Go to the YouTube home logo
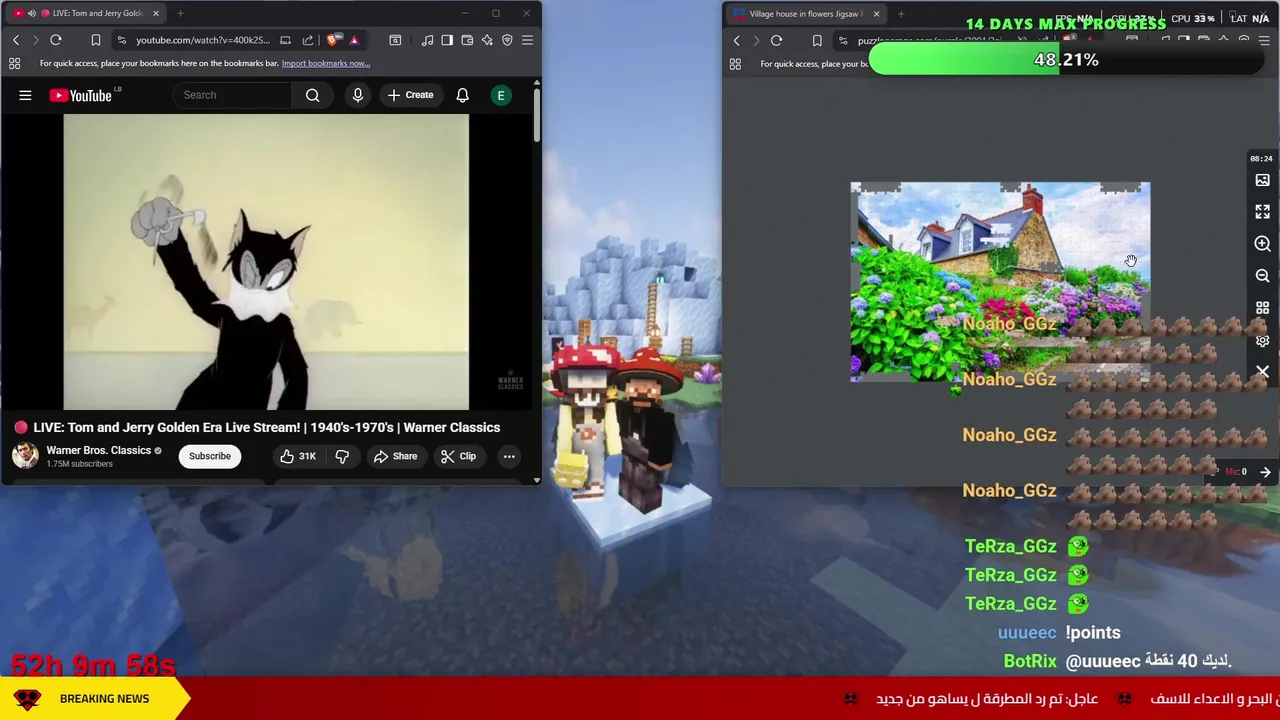This screenshot has width=1280, height=720. tap(81, 95)
